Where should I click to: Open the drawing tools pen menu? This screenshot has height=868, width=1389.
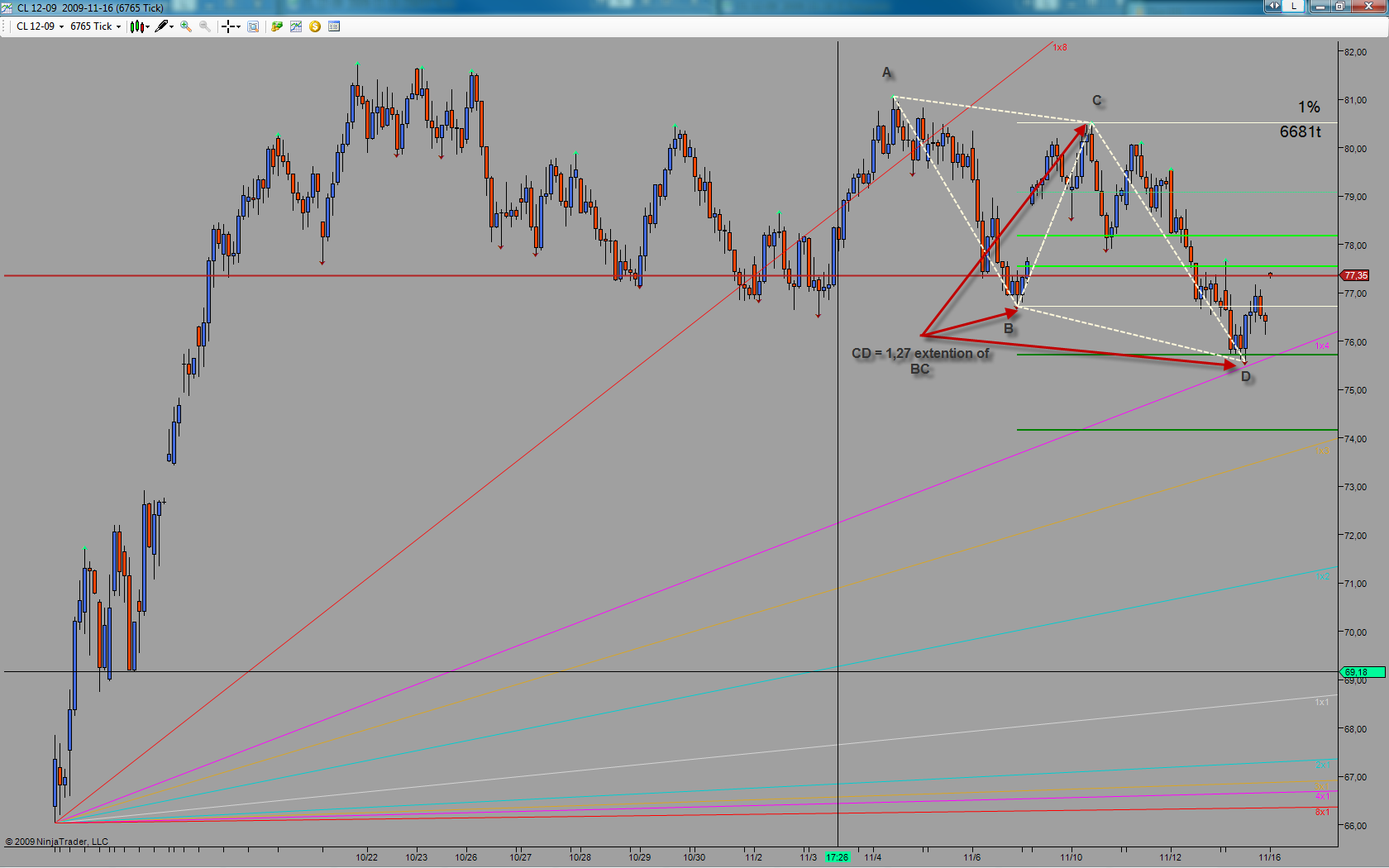click(164, 26)
